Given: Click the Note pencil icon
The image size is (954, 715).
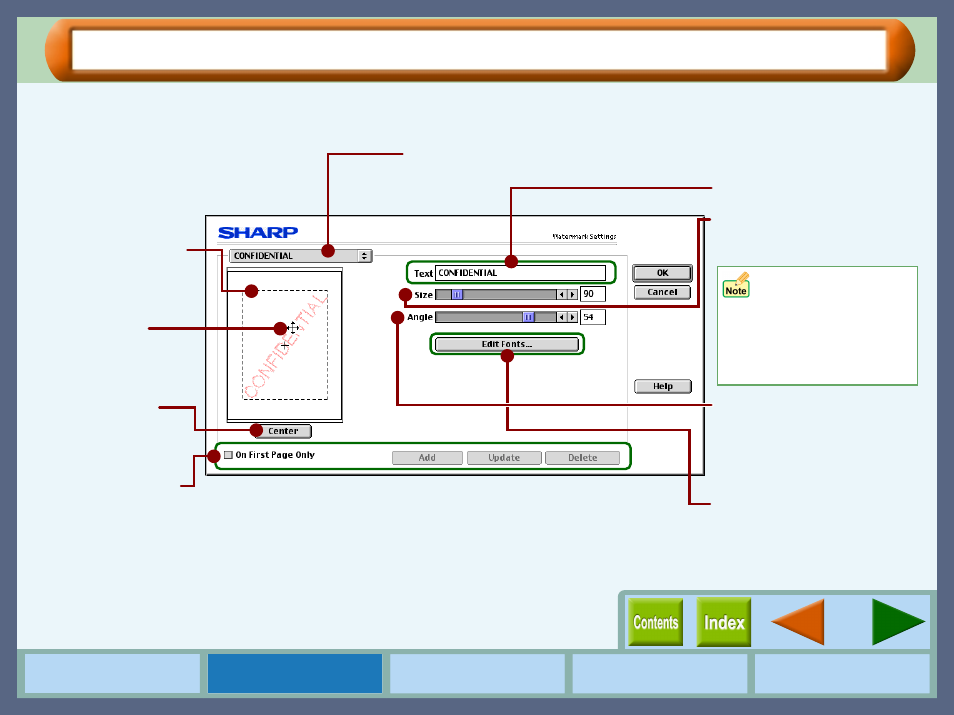Looking at the screenshot, I should 736,285.
